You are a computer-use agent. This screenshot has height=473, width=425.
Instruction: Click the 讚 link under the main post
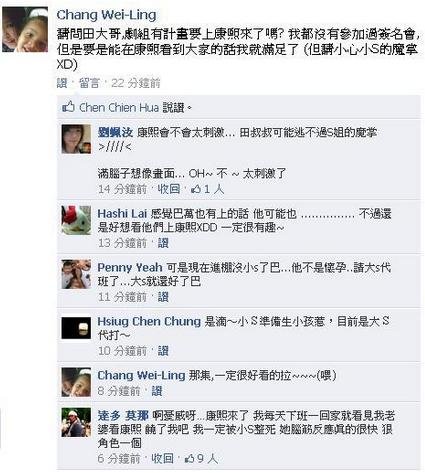(62, 83)
